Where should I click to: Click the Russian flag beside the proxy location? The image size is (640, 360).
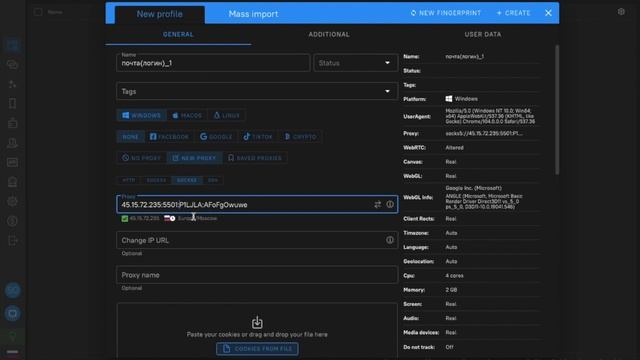tap(167, 218)
